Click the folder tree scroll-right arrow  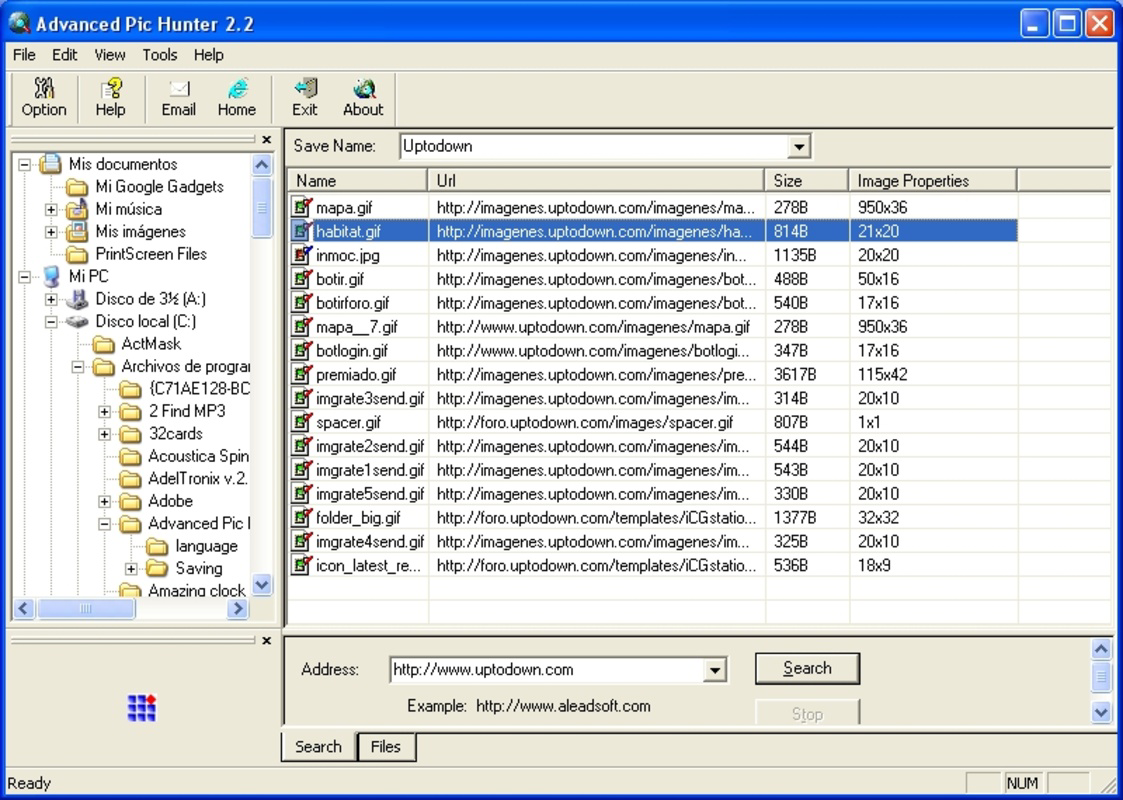(x=237, y=609)
